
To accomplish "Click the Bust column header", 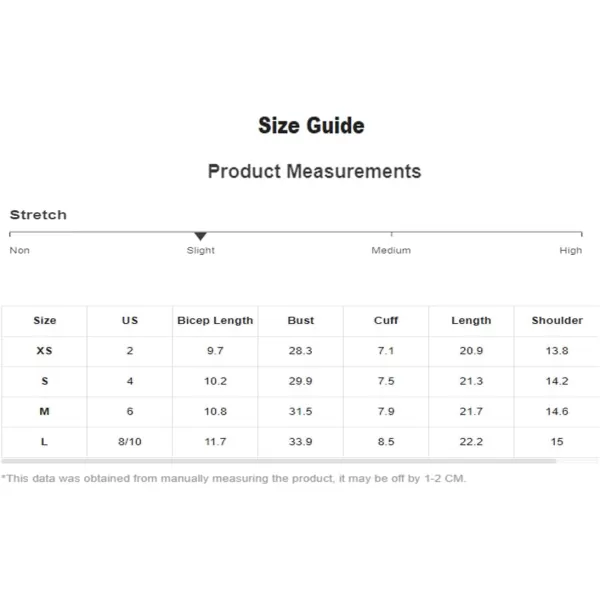I will (300, 320).
